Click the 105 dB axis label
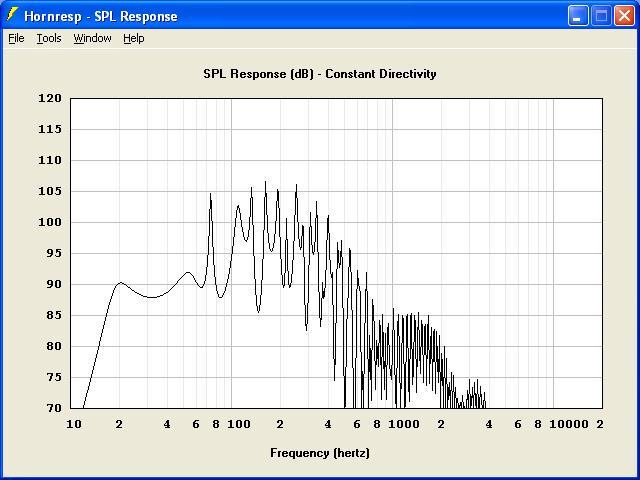The height and width of the screenshot is (480, 640). click(x=50, y=191)
